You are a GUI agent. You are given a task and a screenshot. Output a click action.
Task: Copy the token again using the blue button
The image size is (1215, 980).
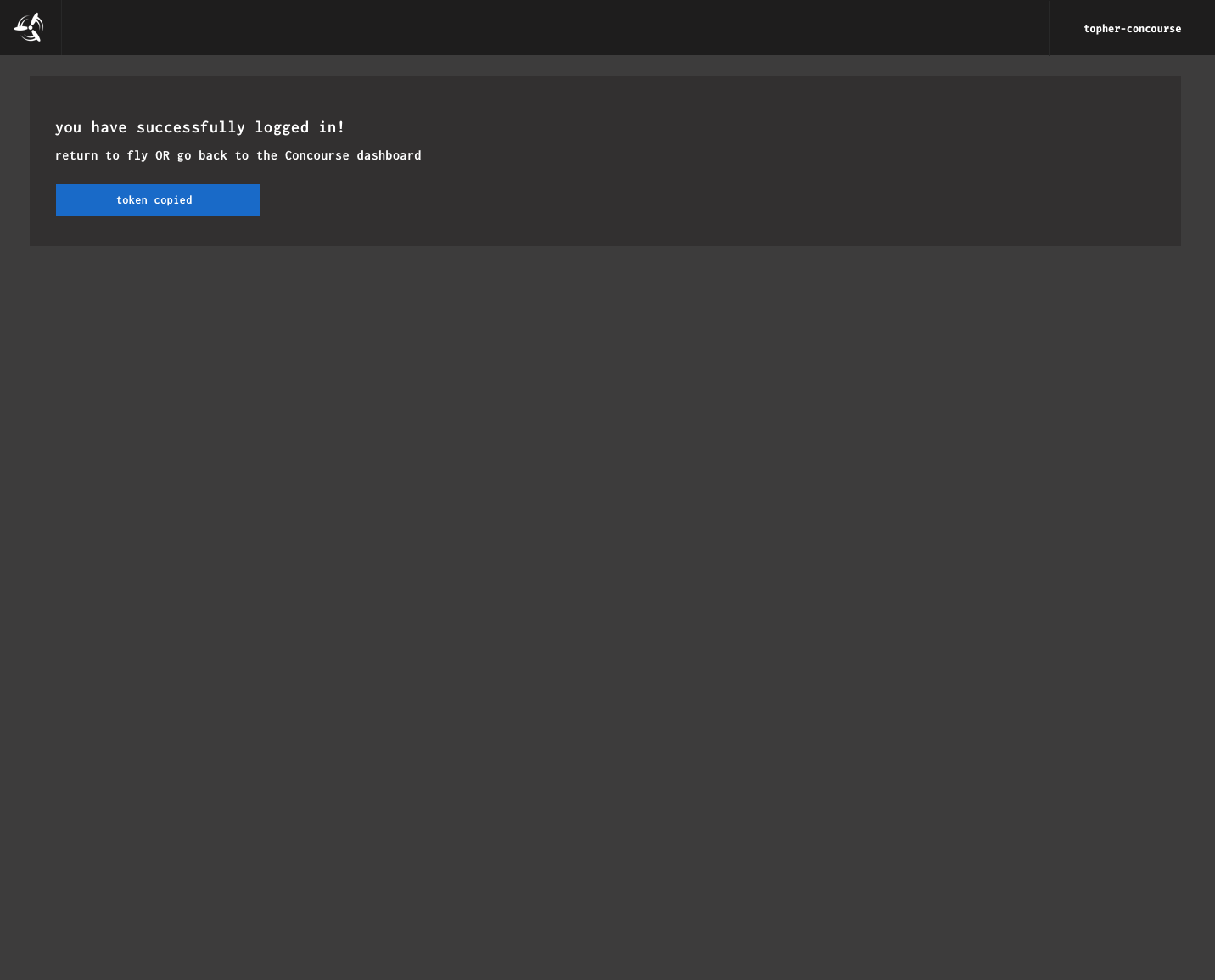(157, 199)
